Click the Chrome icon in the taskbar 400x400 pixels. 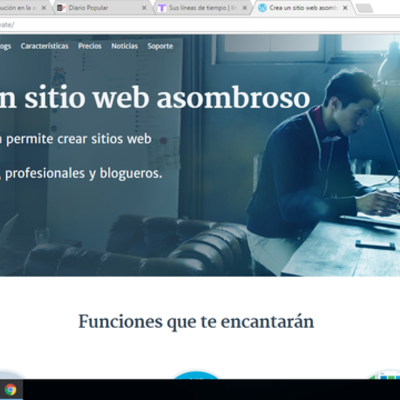pos(10,389)
